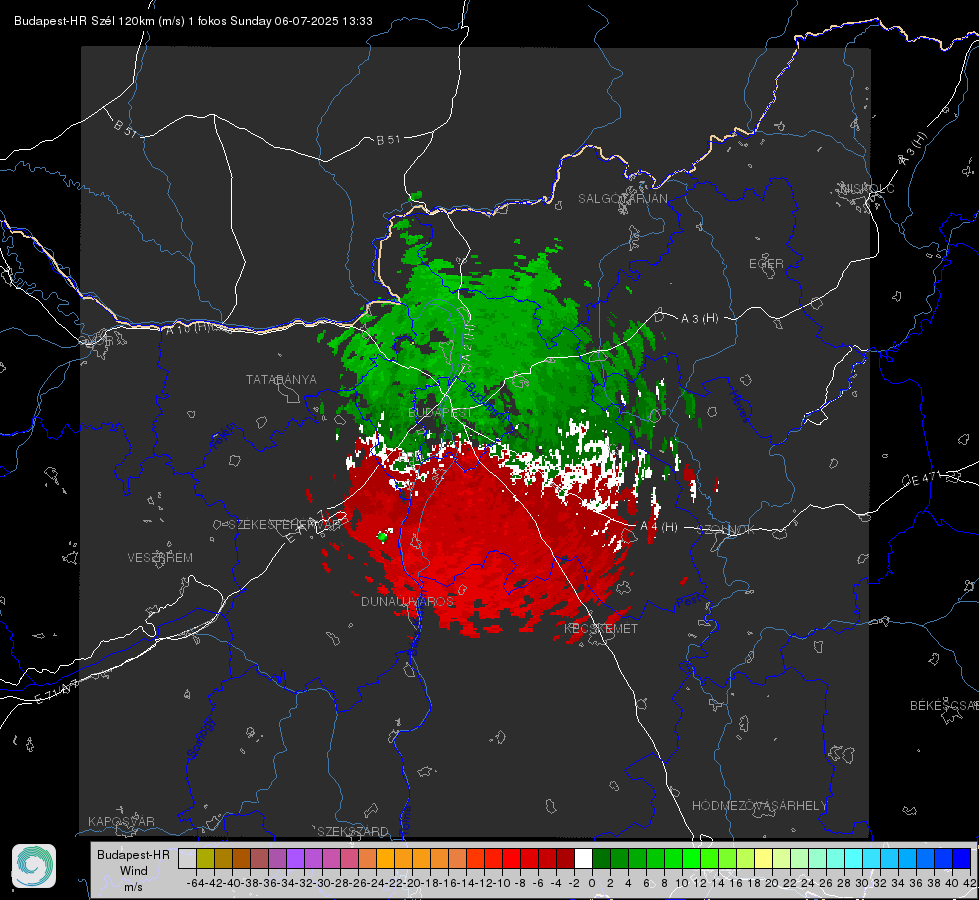979x900 pixels.
Task: Click the 'MISKOLC' city label
Action: pyautogui.click(x=867, y=189)
